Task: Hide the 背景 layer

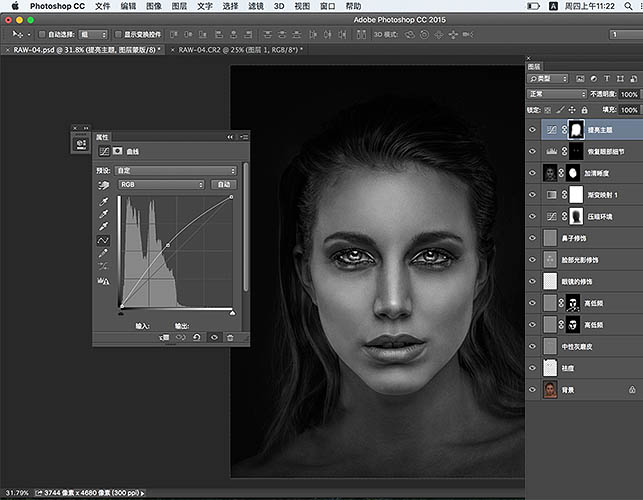Action: [x=533, y=390]
